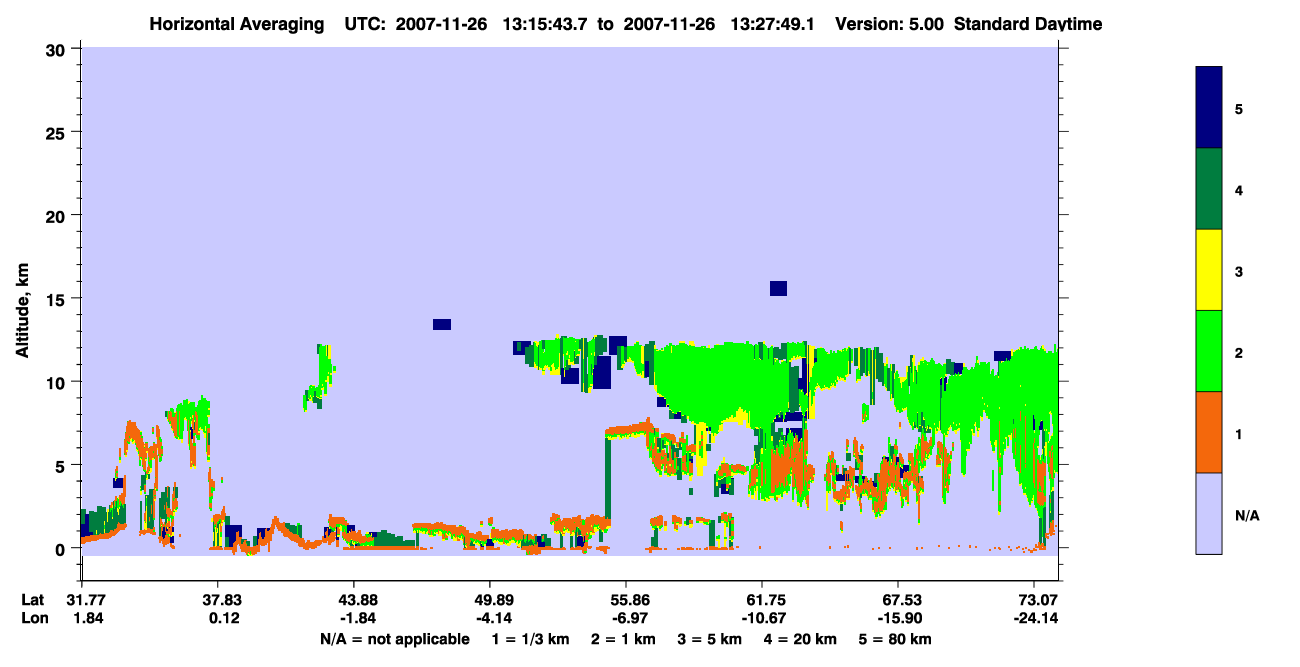
Task: Click '3 = 5 km' caption text
Action: (708, 638)
